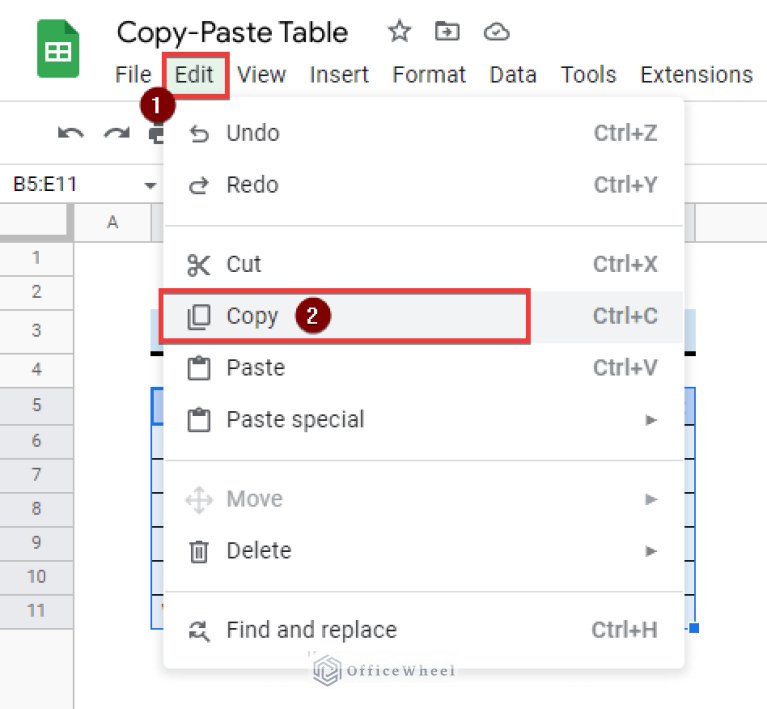Select row 5 header

click(x=36, y=406)
